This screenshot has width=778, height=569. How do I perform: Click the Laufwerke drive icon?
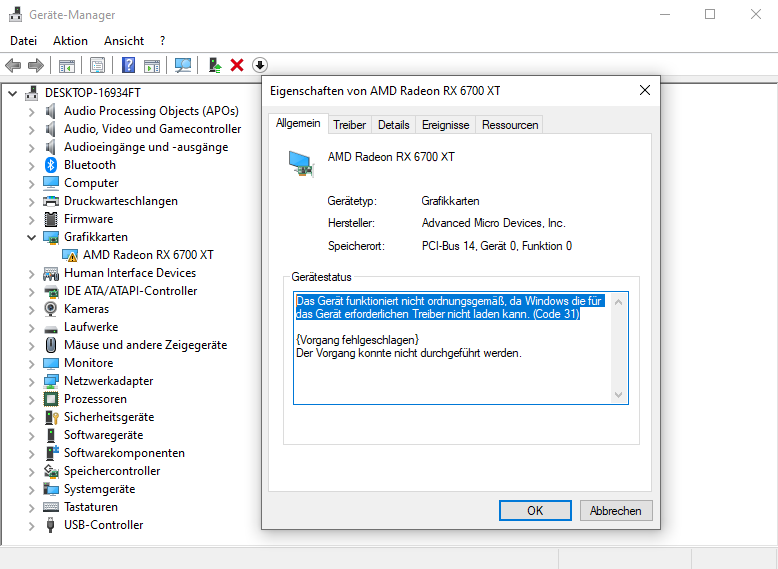(51, 328)
